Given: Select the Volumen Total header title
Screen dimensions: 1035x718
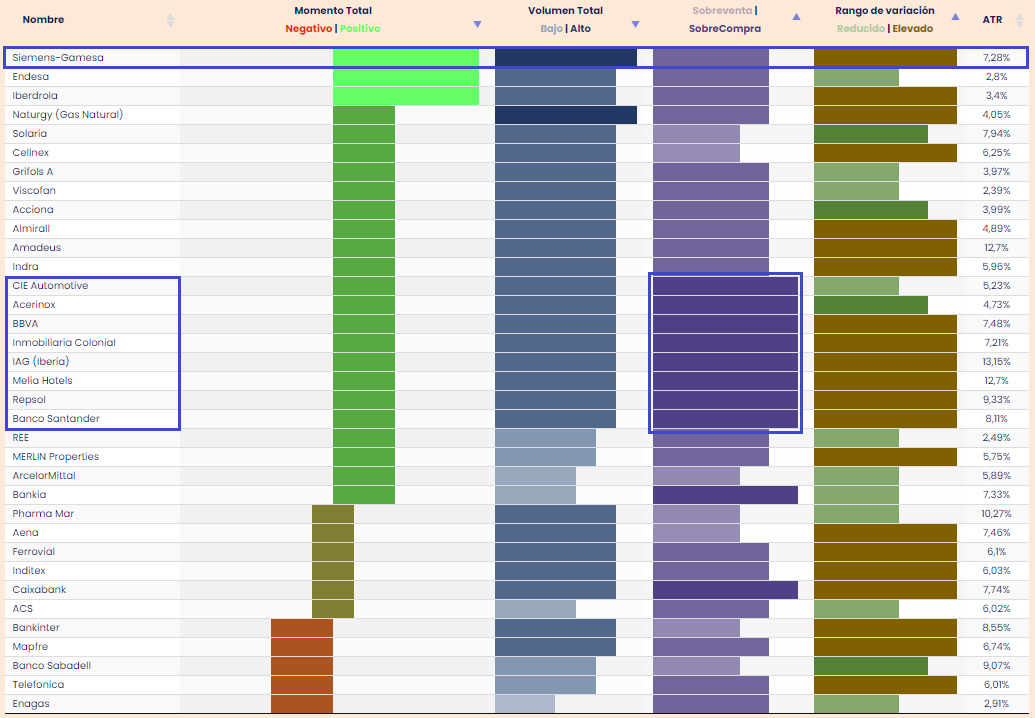Looking at the screenshot, I should pyautogui.click(x=566, y=11).
